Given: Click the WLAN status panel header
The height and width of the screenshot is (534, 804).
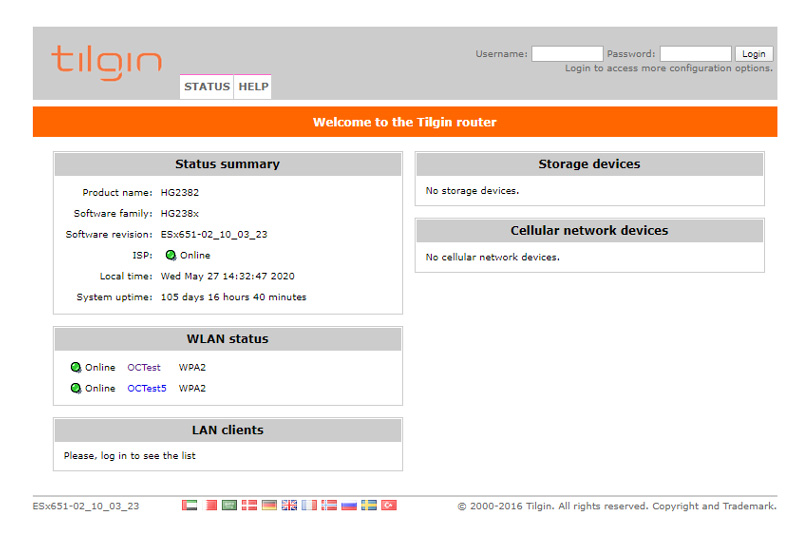Looking at the screenshot, I should 228,339.
